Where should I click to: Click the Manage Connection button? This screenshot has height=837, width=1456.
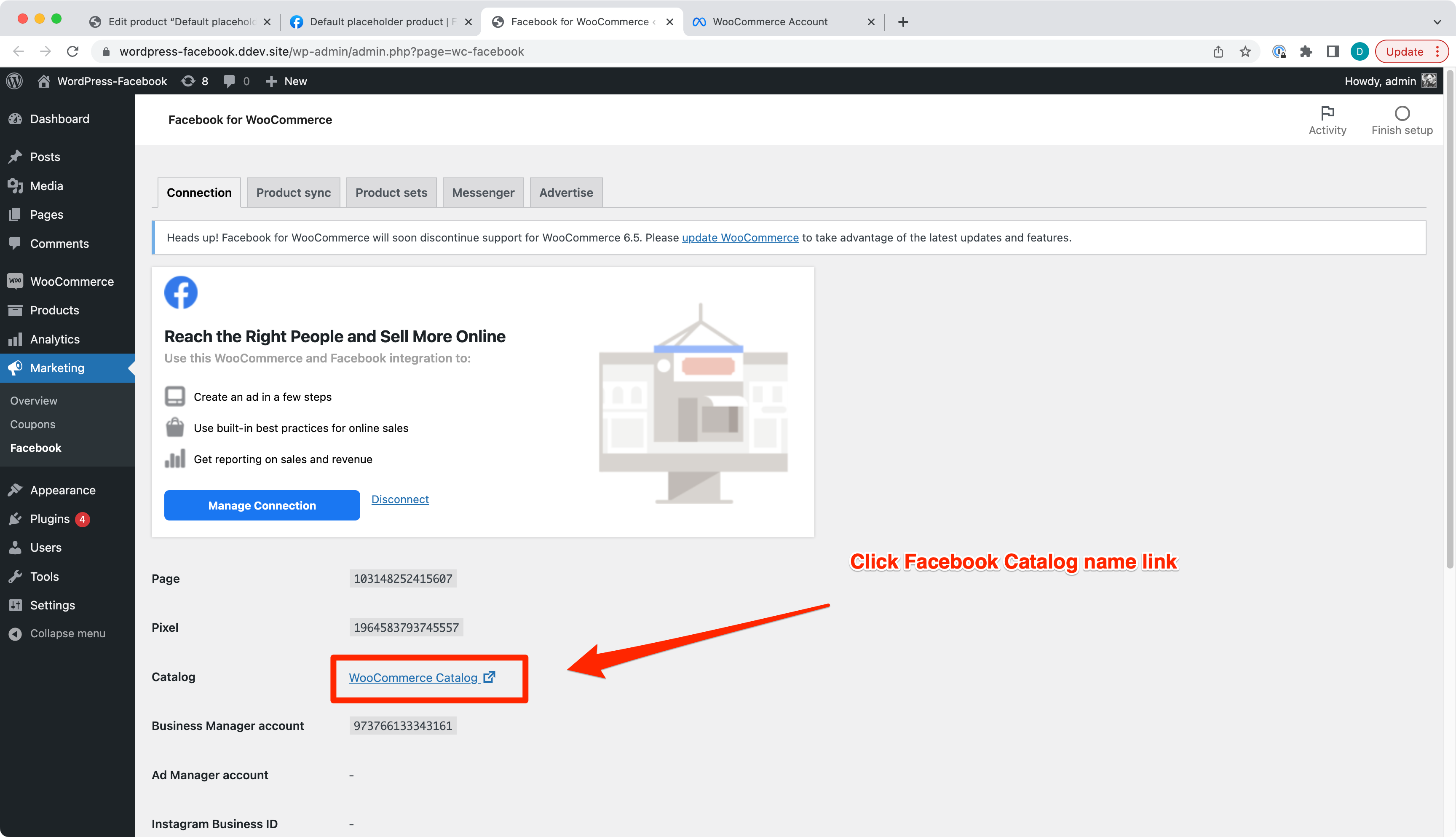pyautogui.click(x=262, y=505)
